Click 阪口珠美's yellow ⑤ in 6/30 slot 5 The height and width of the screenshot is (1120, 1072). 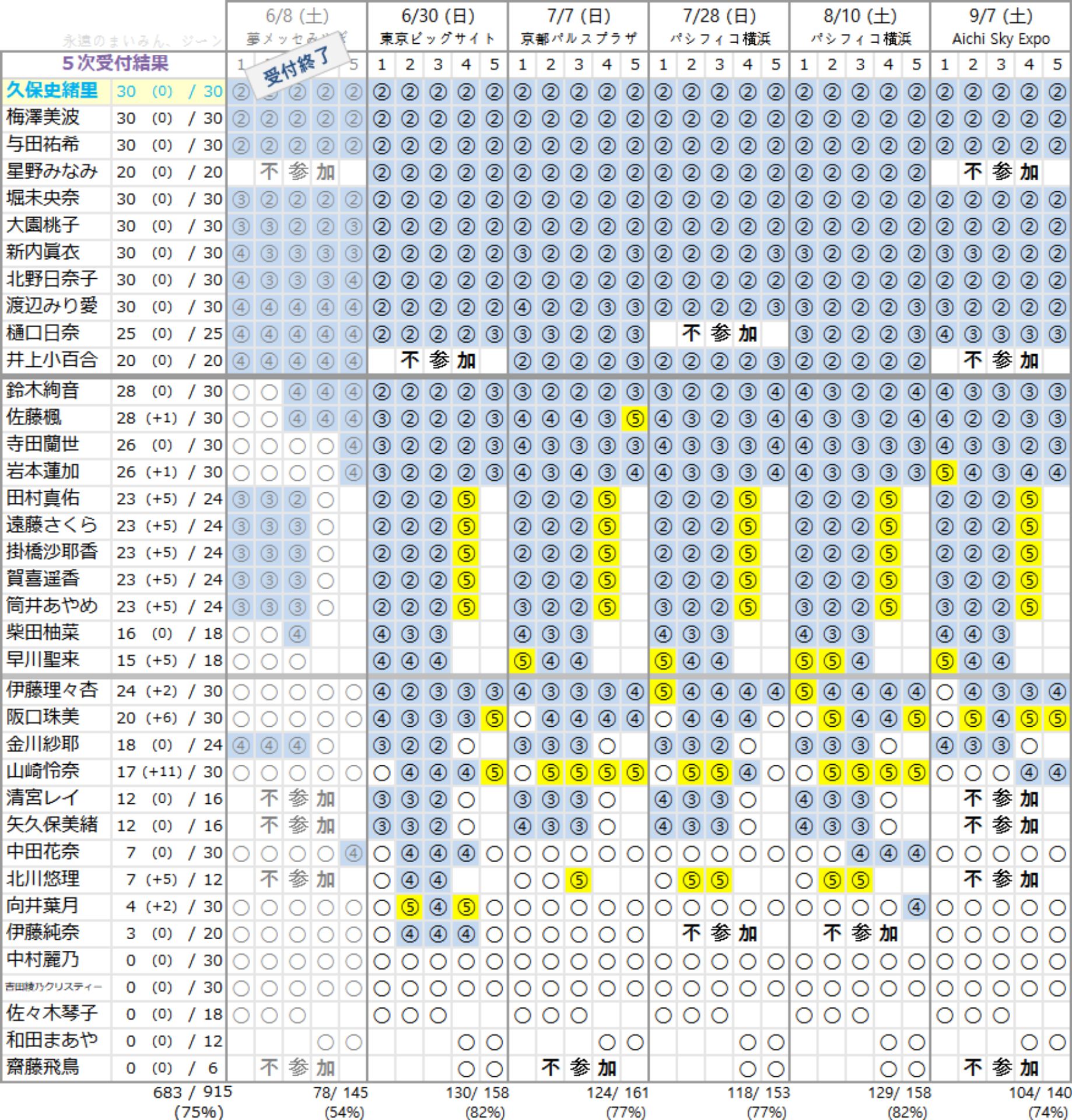click(494, 719)
